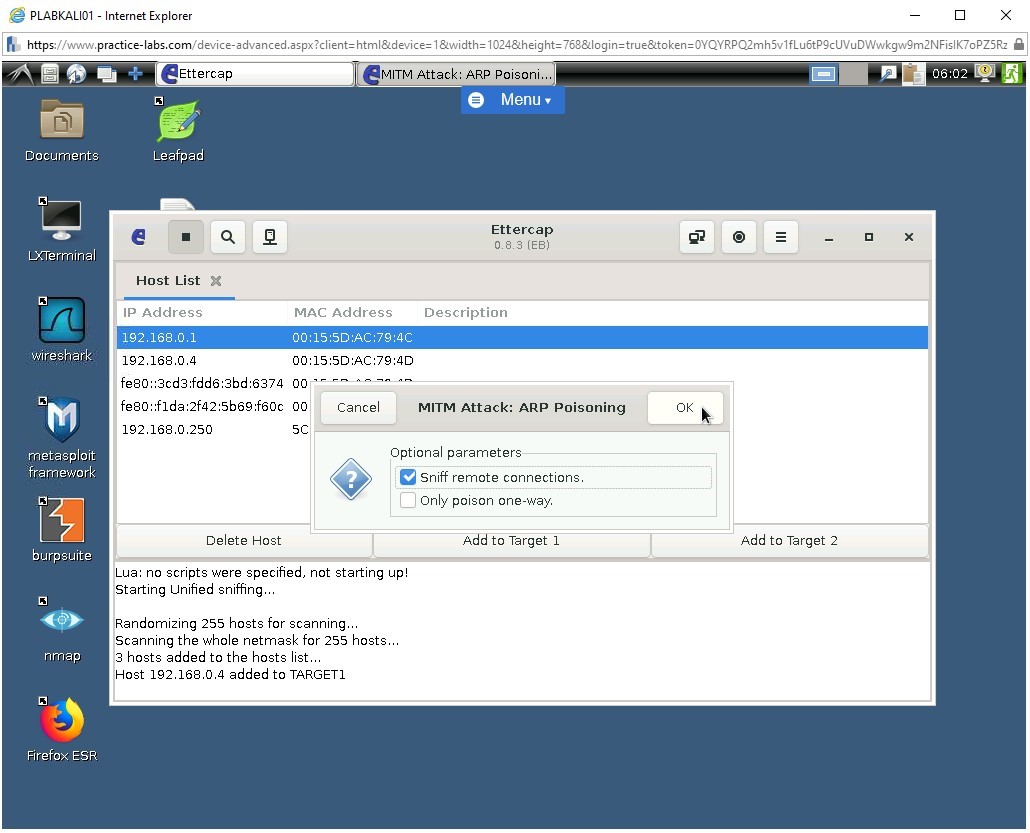Enable Only poison one-way option
This screenshot has width=1030, height=833.
(x=408, y=500)
